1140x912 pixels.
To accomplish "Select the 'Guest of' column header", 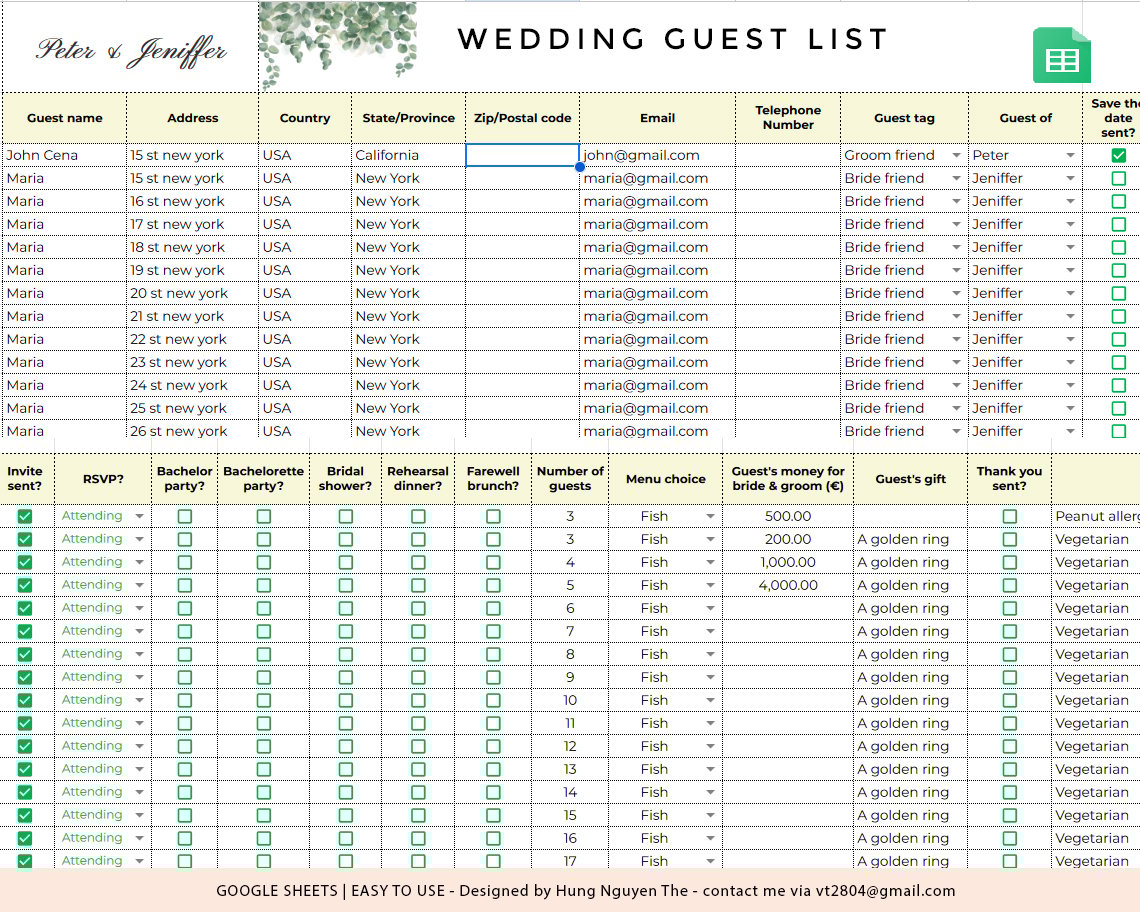I will 1025,118.
